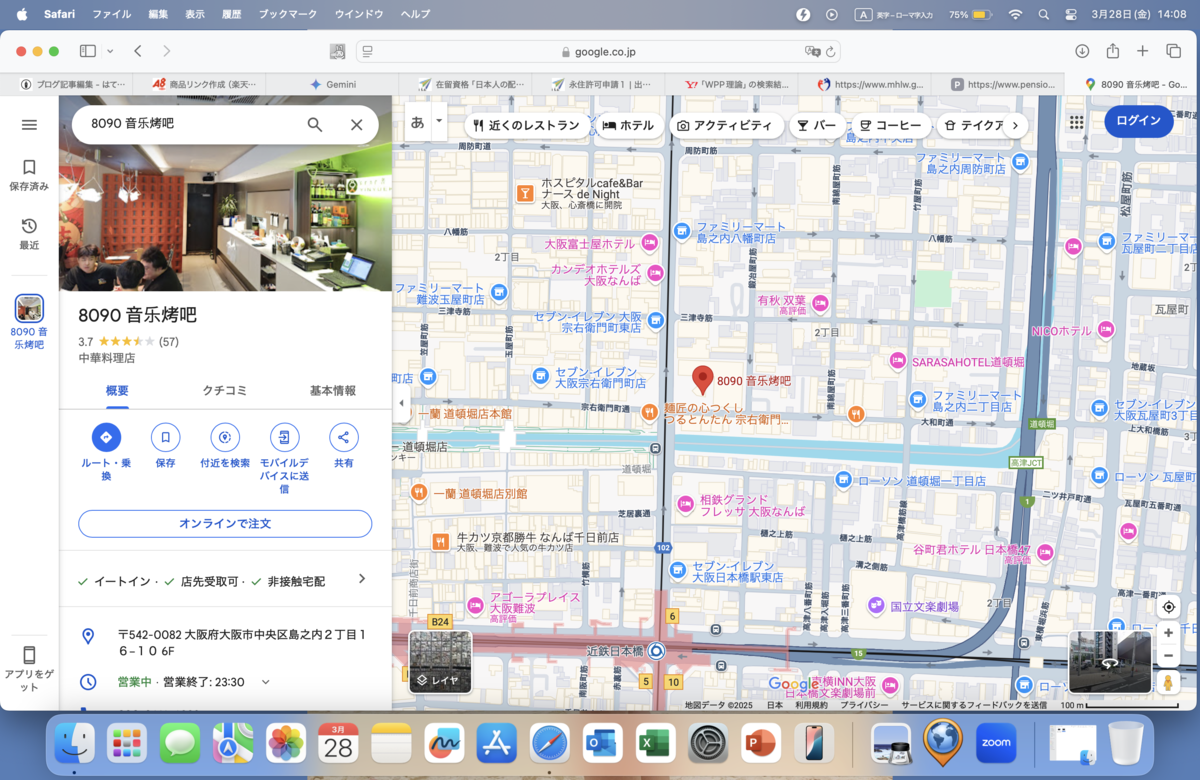Open zoom in the Dock
1200x780 pixels.
click(x=996, y=743)
